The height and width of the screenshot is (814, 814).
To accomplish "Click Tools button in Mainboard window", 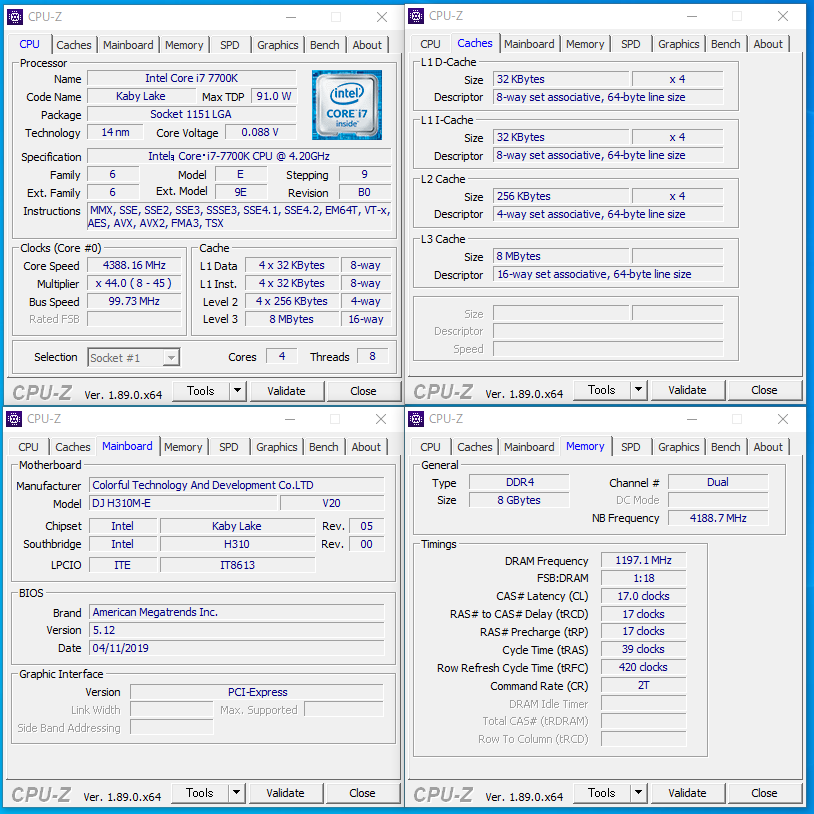I will pyautogui.click(x=200, y=792).
